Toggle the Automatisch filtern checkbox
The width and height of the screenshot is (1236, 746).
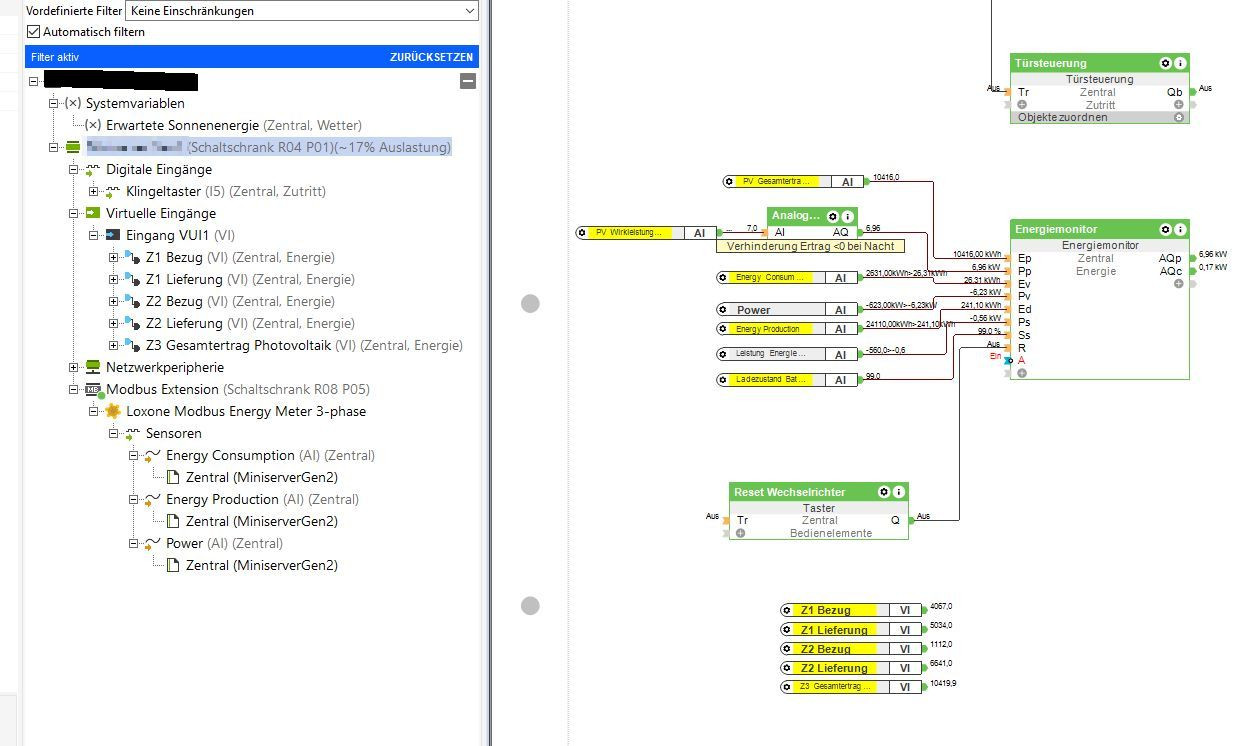tap(34, 32)
